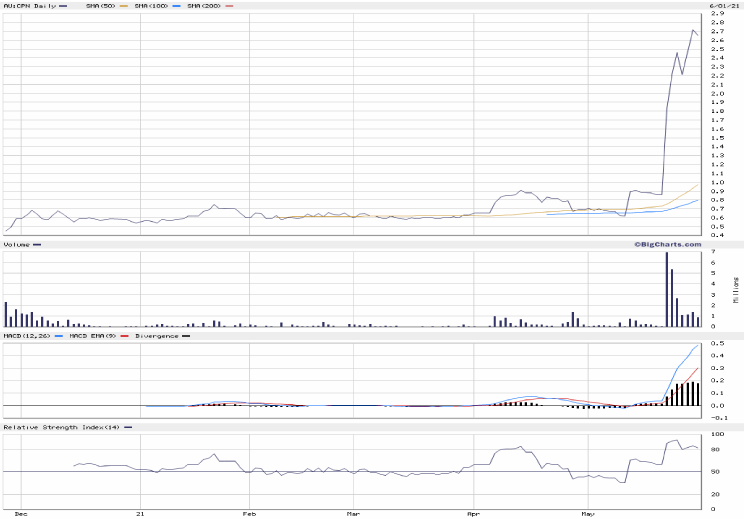Click the Relative Strength Index(14) label
This screenshot has height=519, width=744.
pyautogui.click(x=62, y=427)
